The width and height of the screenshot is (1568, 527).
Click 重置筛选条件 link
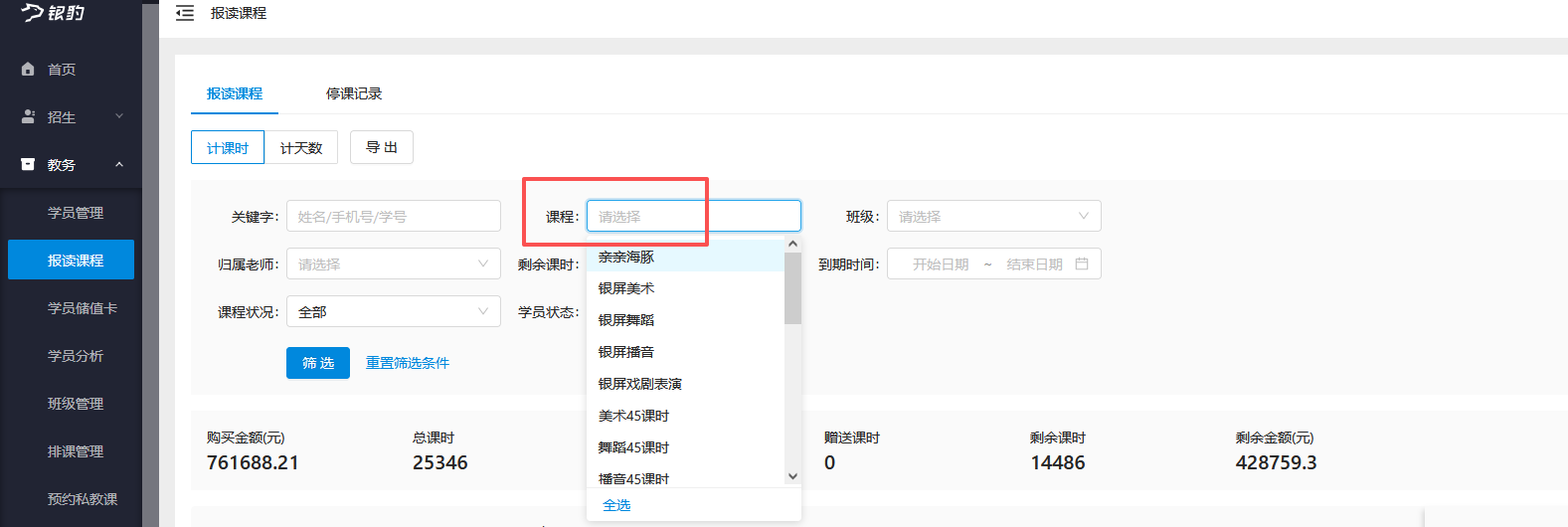tap(408, 363)
